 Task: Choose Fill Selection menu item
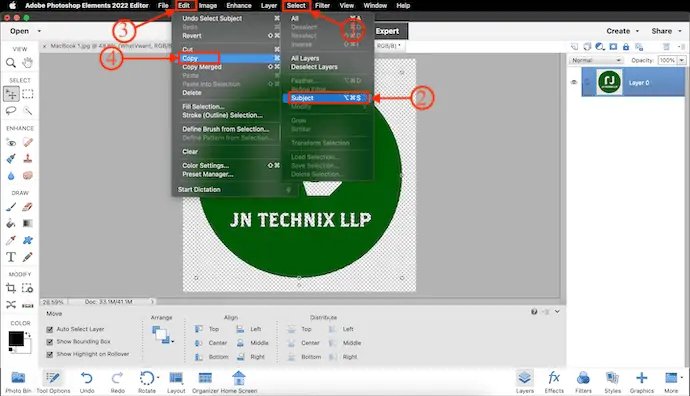coord(203,106)
